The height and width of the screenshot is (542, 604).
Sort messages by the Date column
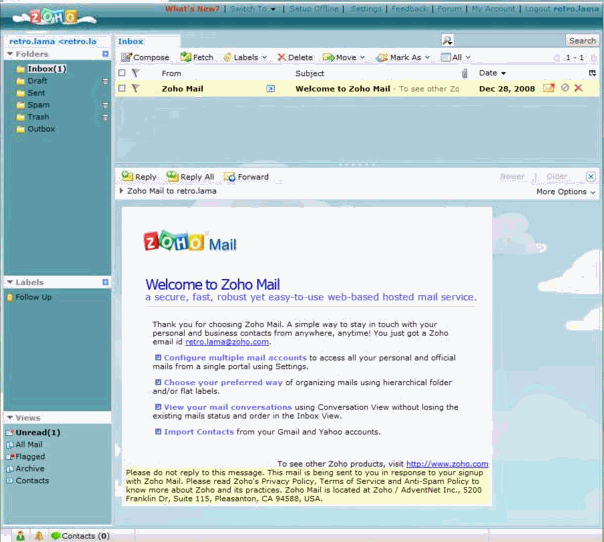pos(492,73)
